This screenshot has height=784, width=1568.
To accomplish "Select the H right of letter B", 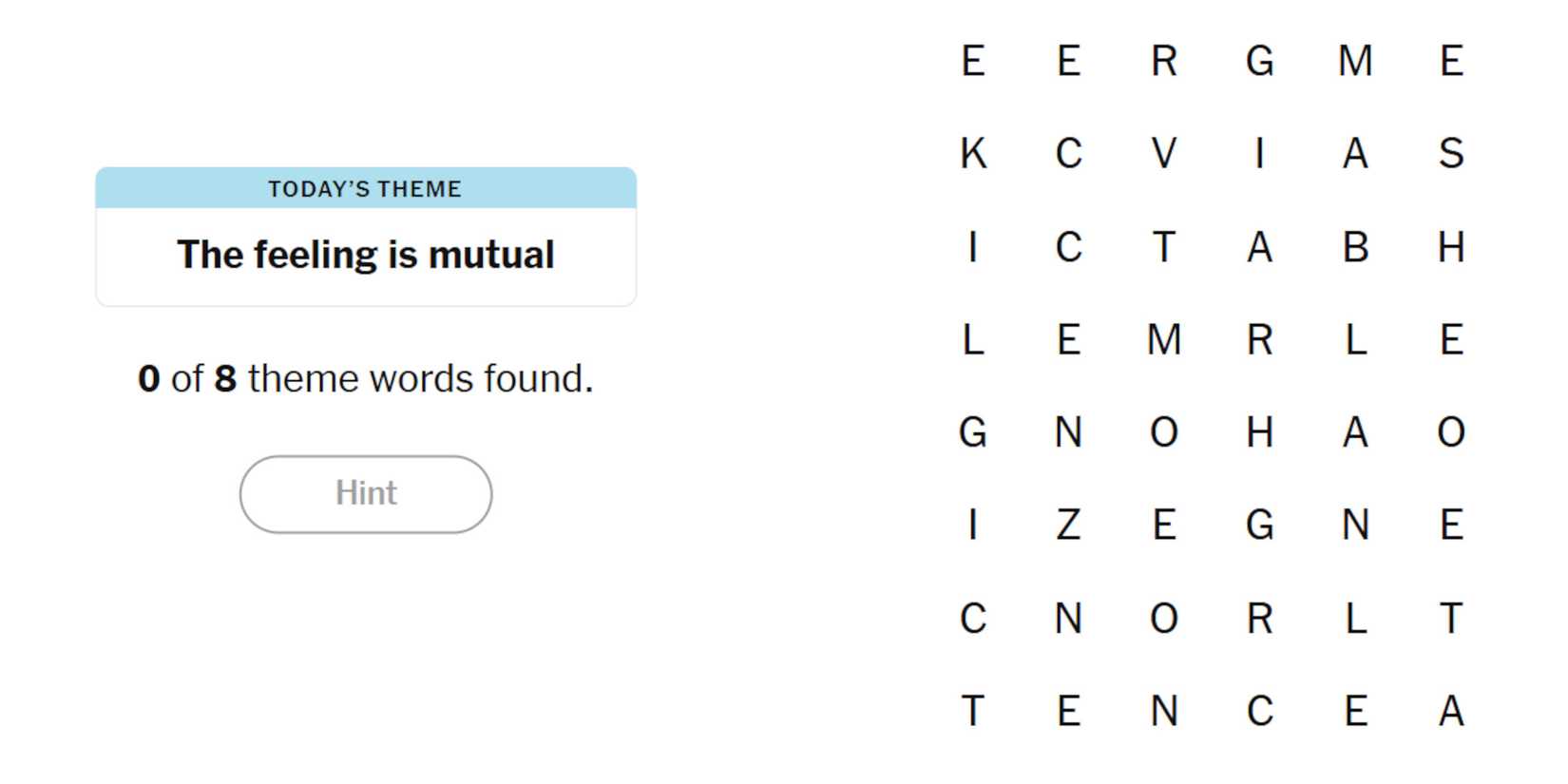I will coord(1450,246).
